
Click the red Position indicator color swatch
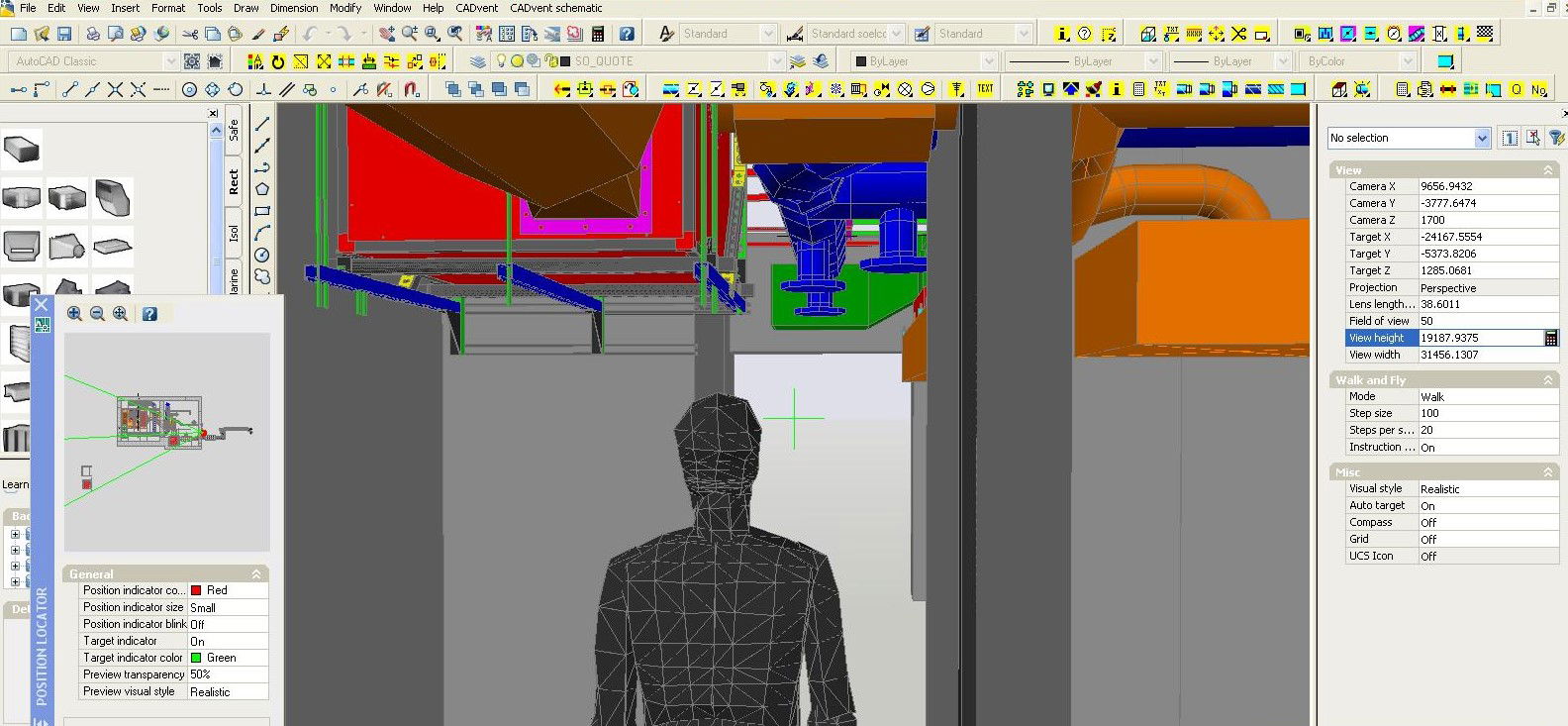click(196, 590)
